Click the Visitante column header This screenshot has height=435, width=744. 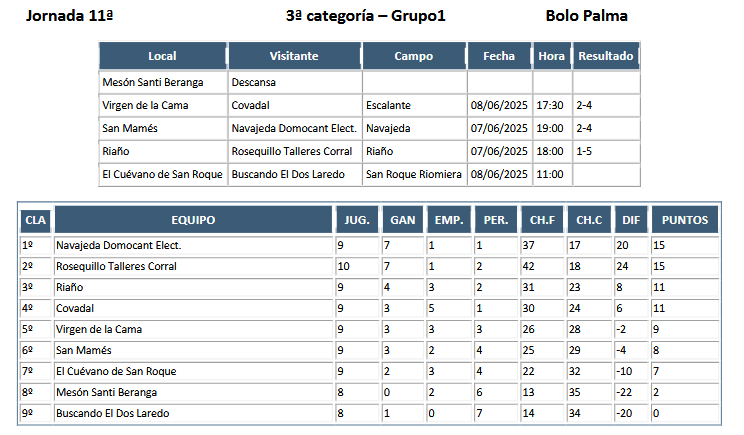[x=295, y=56]
